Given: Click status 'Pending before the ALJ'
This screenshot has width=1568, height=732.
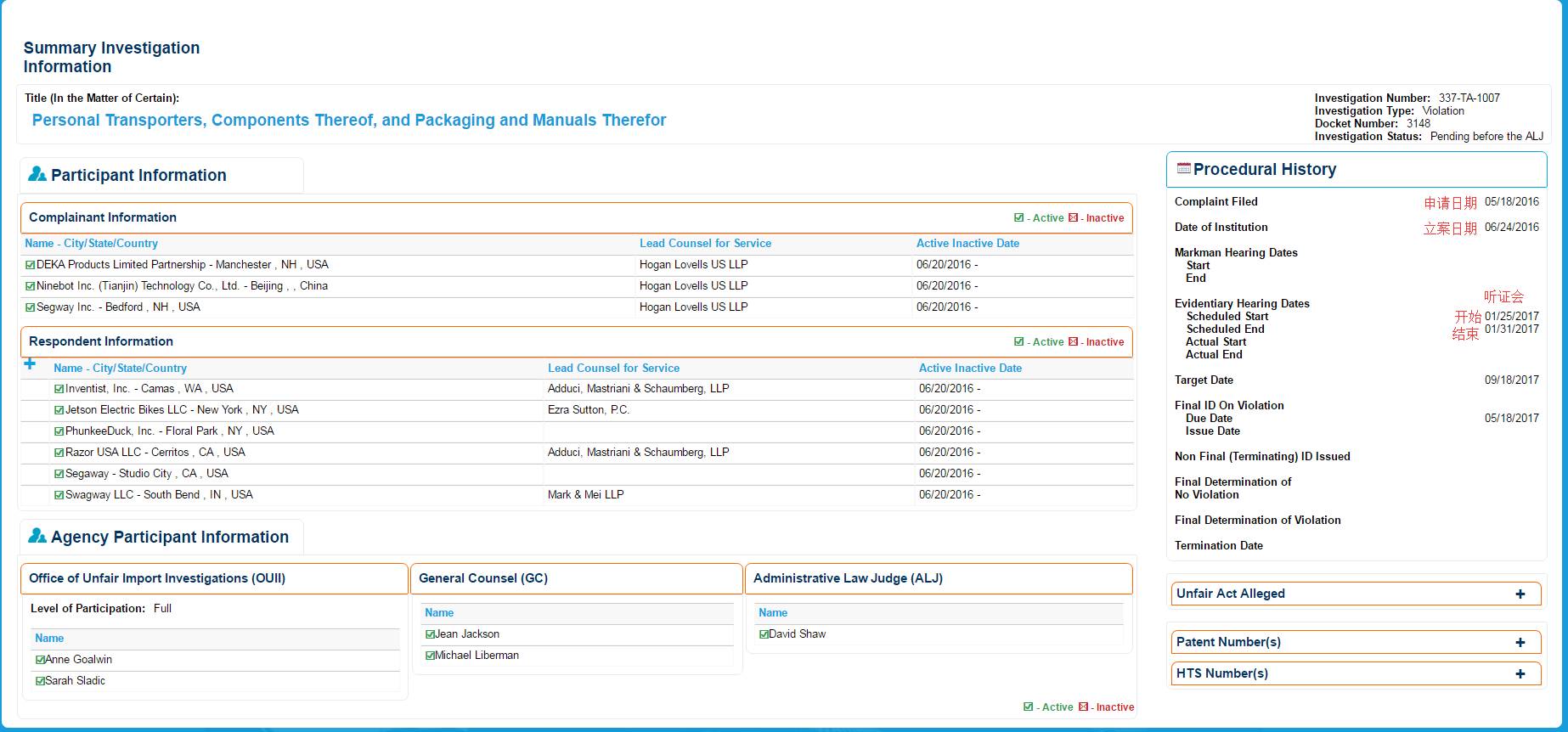Looking at the screenshot, I should (1486, 137).
